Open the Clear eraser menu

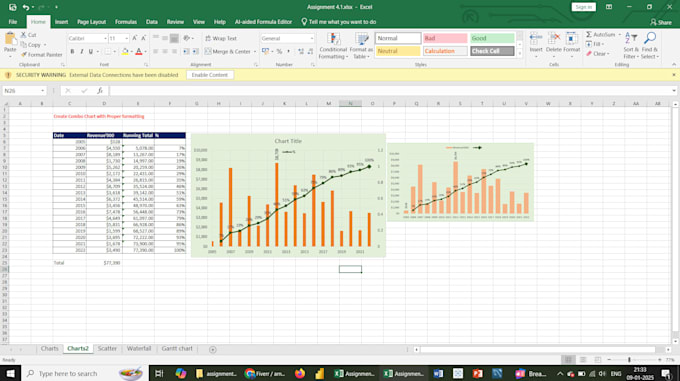click(x=598, y=54)
